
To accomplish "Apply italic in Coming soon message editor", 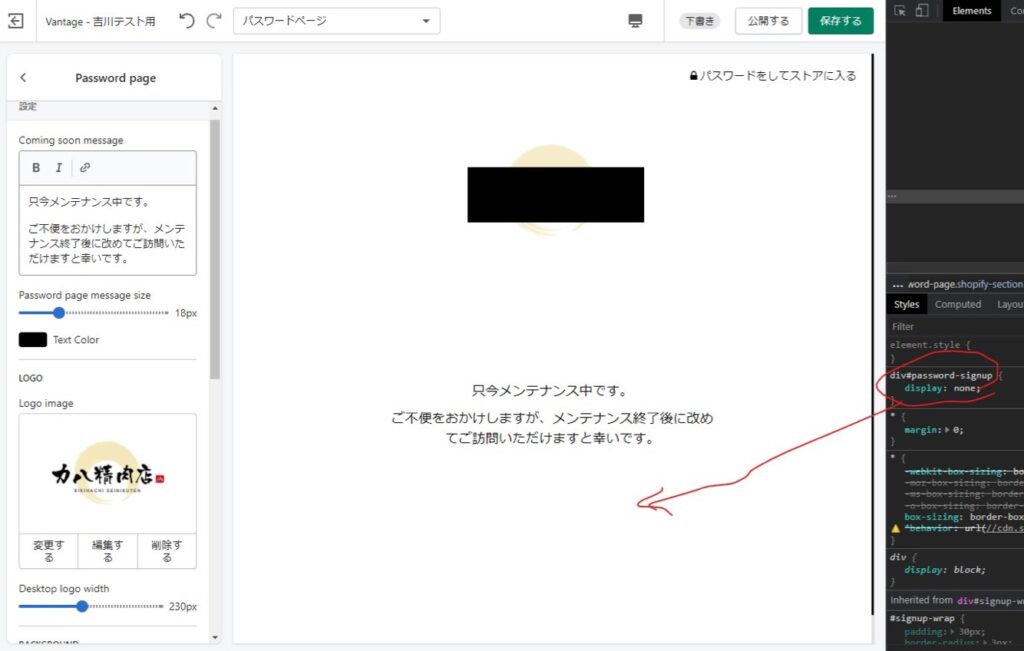I will pos(59,168).
